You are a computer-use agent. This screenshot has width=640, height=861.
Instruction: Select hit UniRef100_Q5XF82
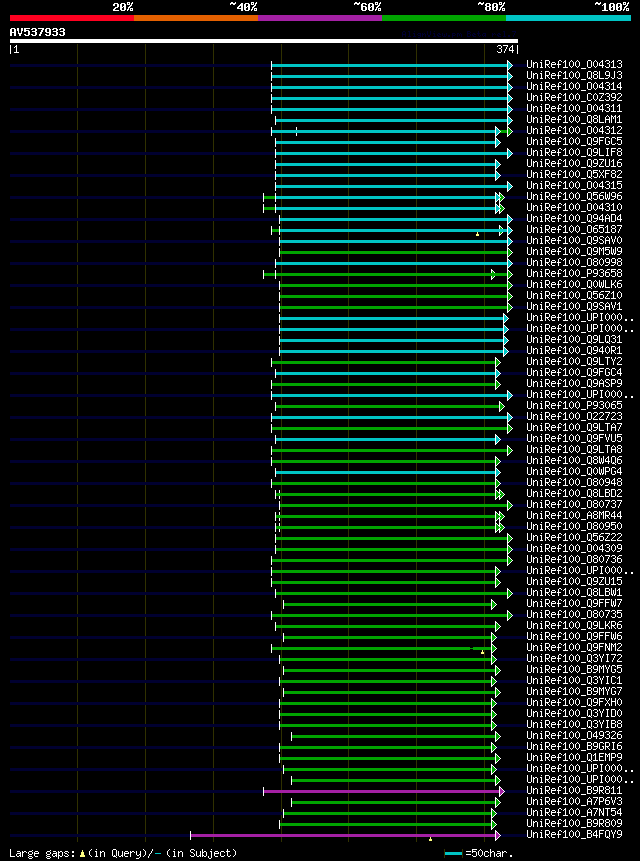pos(574,175)
